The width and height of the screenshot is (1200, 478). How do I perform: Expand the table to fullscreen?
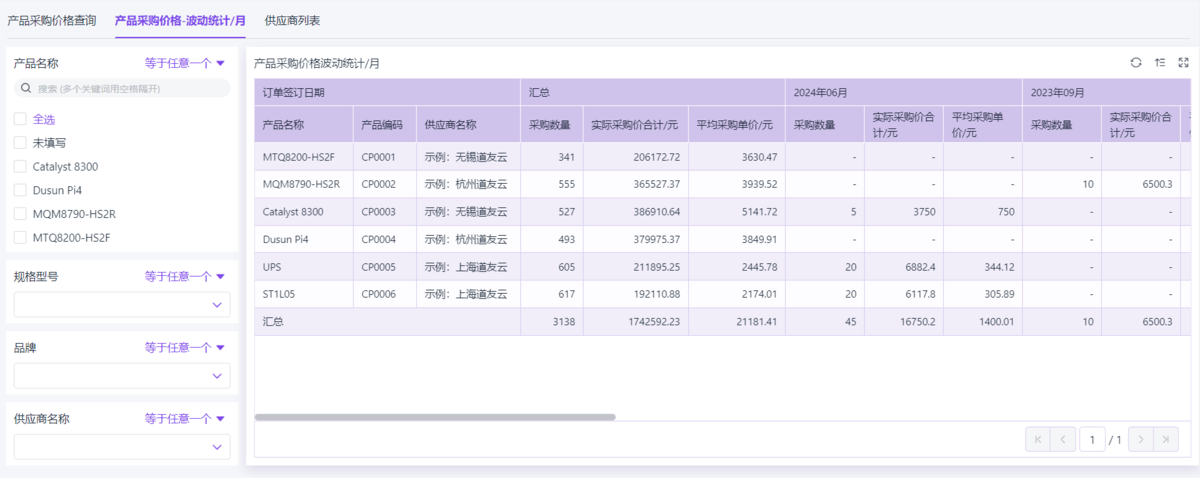[x=1184, y=62]
